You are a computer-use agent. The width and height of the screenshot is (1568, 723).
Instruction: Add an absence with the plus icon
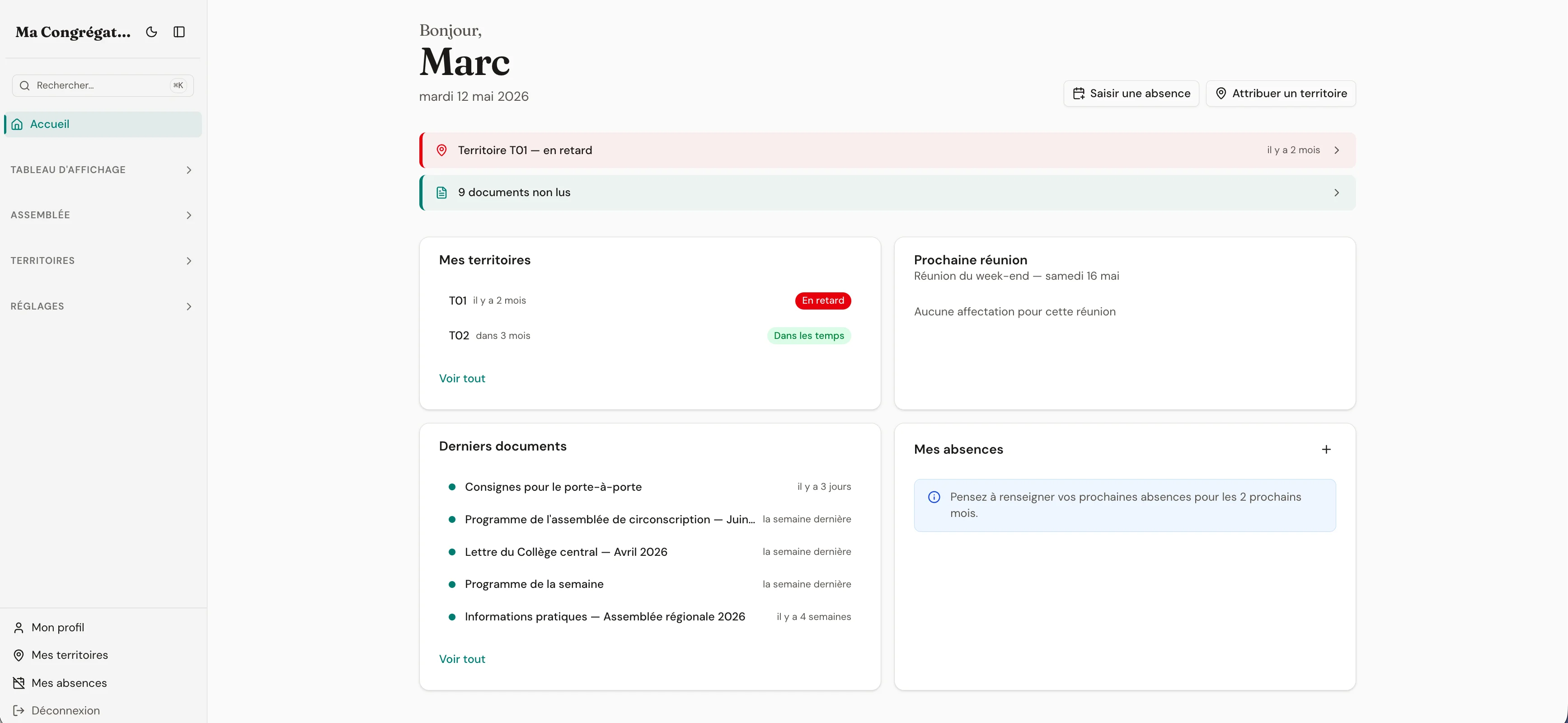[1326, 449]
